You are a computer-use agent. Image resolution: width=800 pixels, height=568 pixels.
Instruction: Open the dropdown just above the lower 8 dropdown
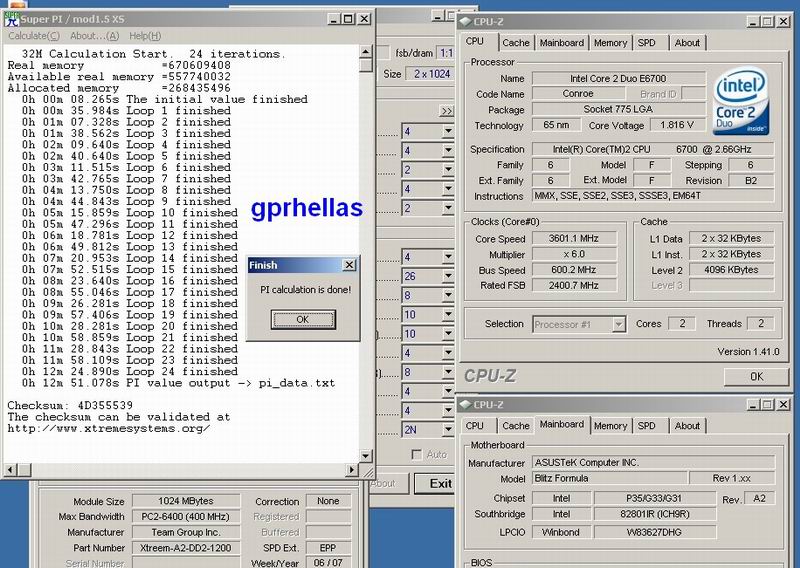click(428, 353)
